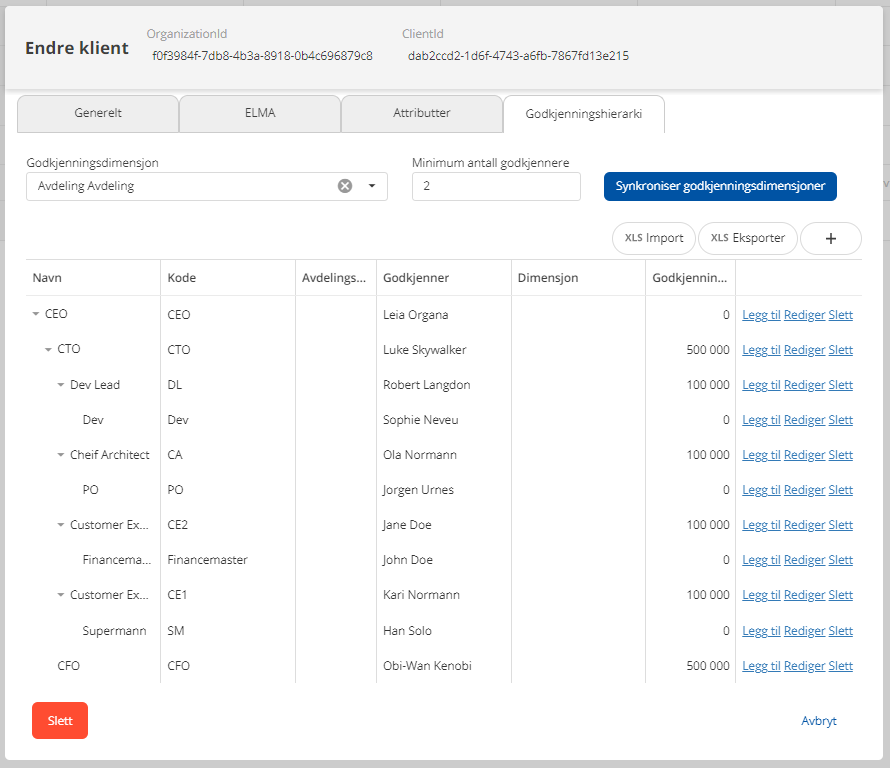Click XLS Eksporter button
This screenshot has width=890, height=768.
747,238
